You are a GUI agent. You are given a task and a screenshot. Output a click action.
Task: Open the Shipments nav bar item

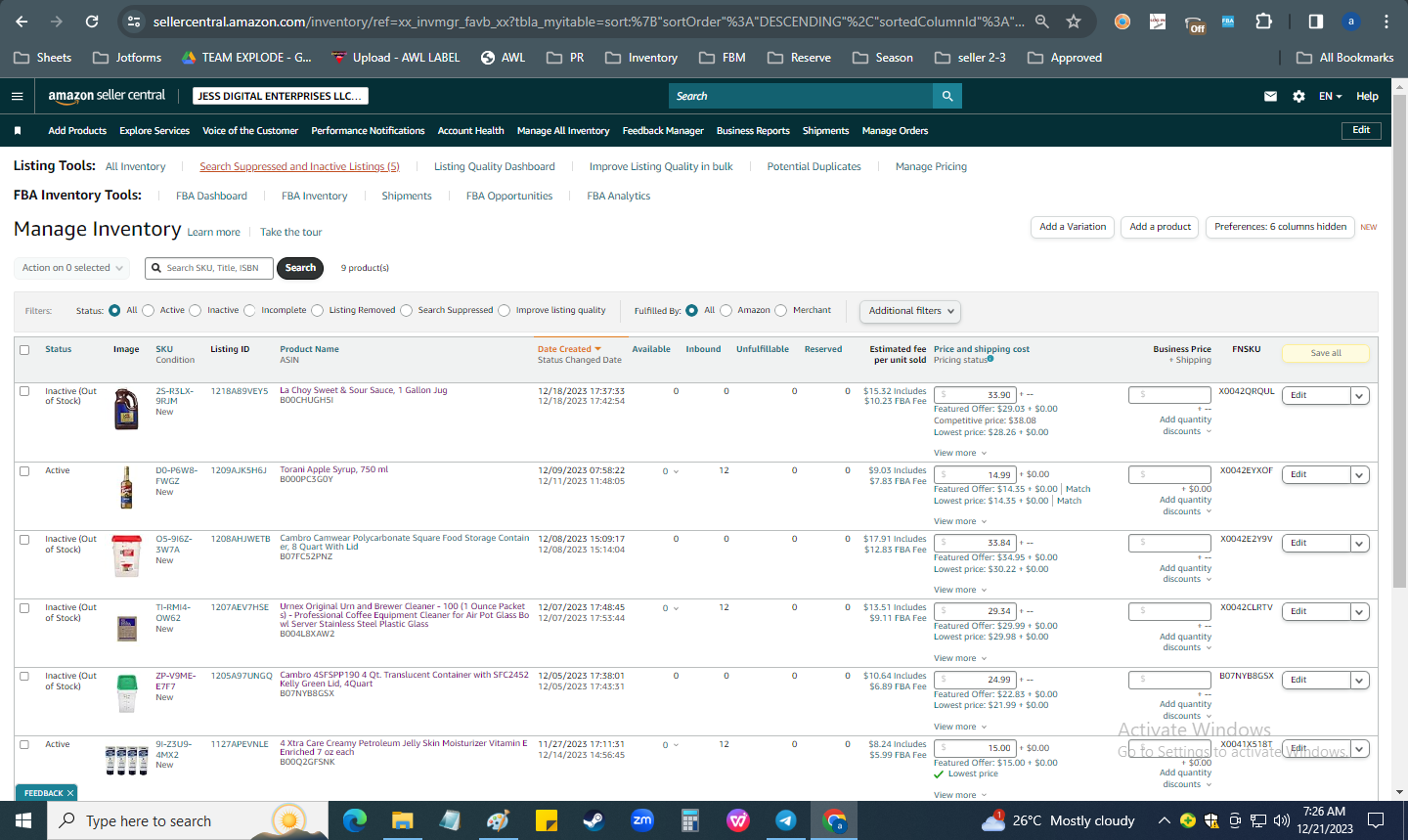tap(825, 130)
